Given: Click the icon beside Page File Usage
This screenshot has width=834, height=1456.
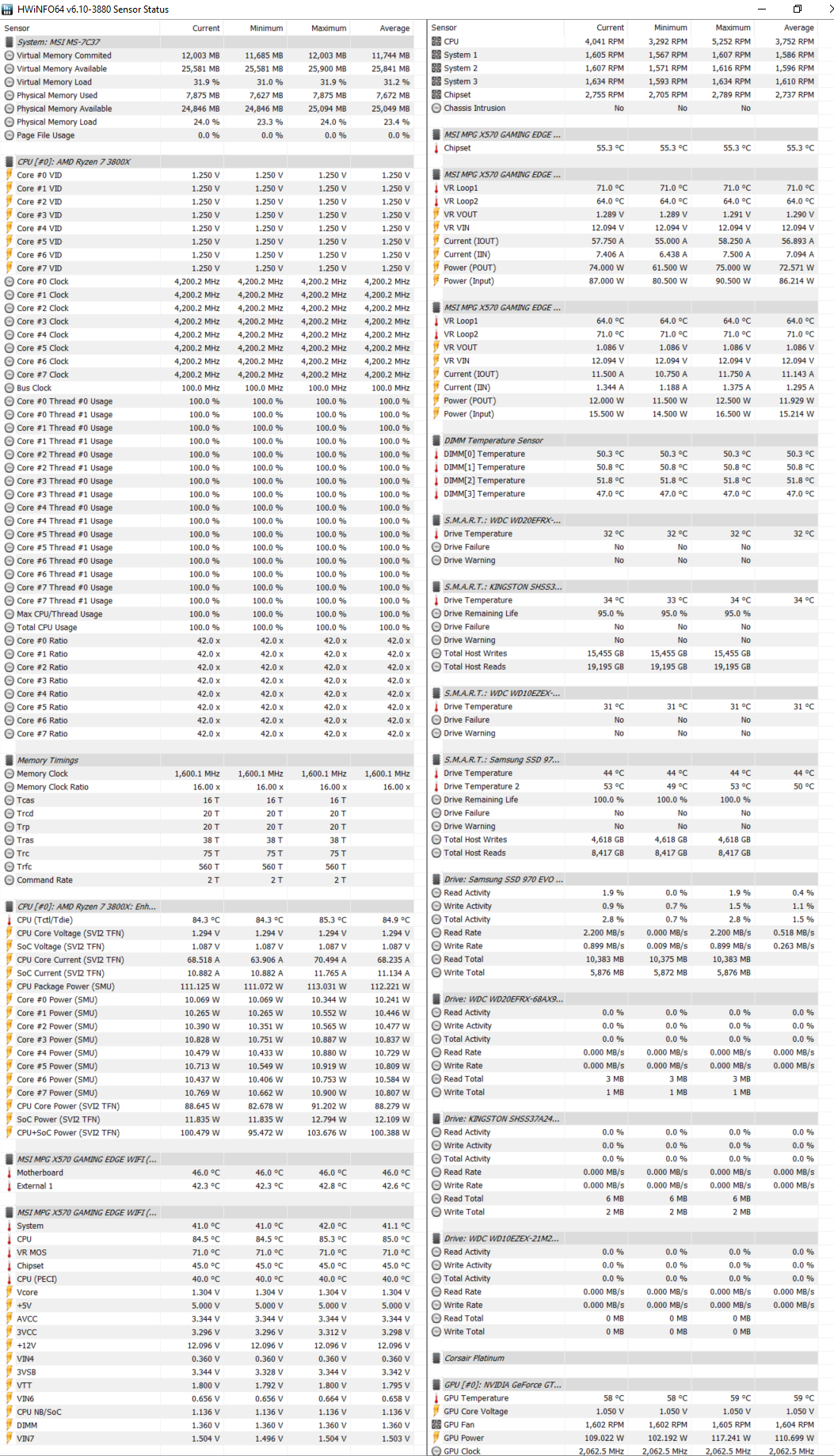Looking at the screenshot, I should coord(10,135).
